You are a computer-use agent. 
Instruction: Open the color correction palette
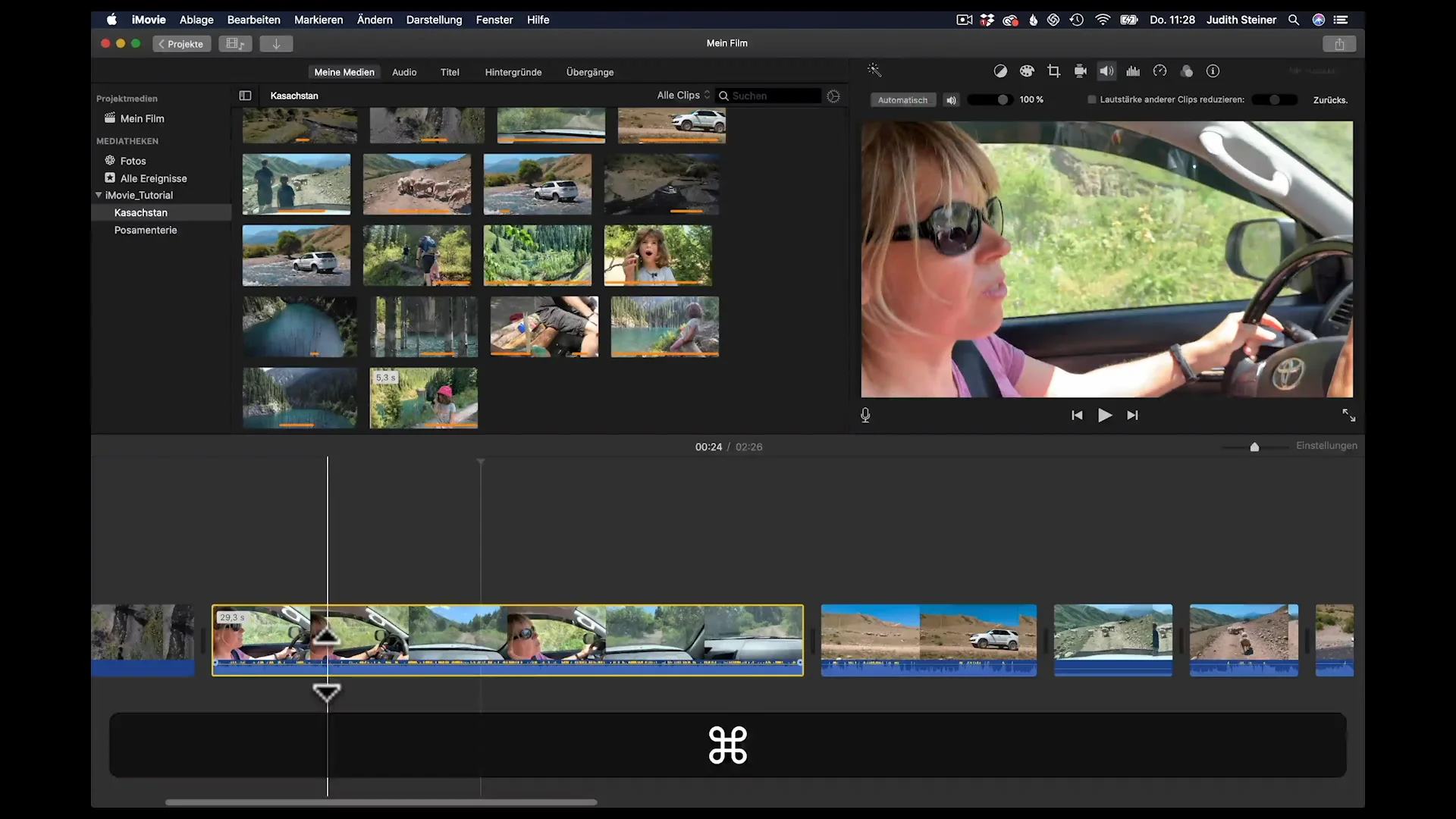point(1027,71)
